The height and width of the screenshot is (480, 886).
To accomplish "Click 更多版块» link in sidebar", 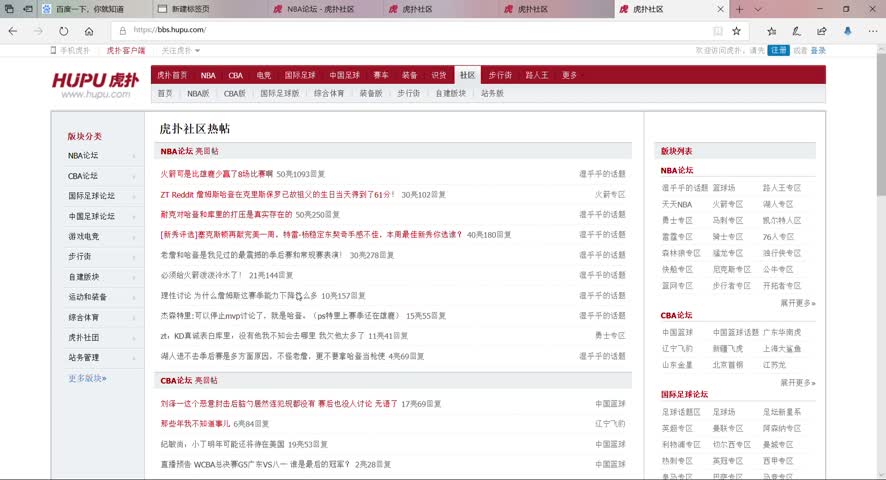I will (87, 378).
